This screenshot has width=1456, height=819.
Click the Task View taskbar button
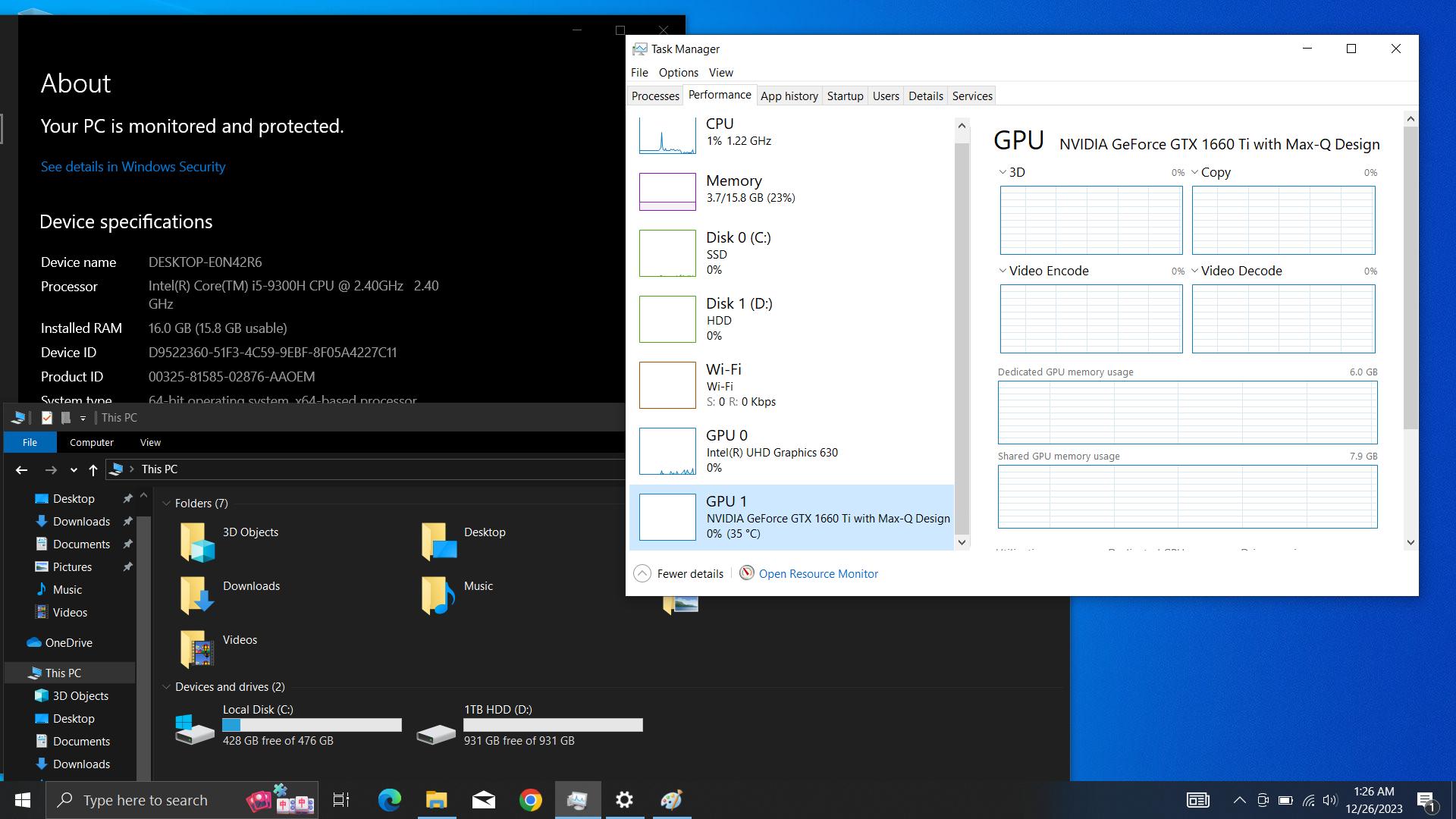[341, 800]
